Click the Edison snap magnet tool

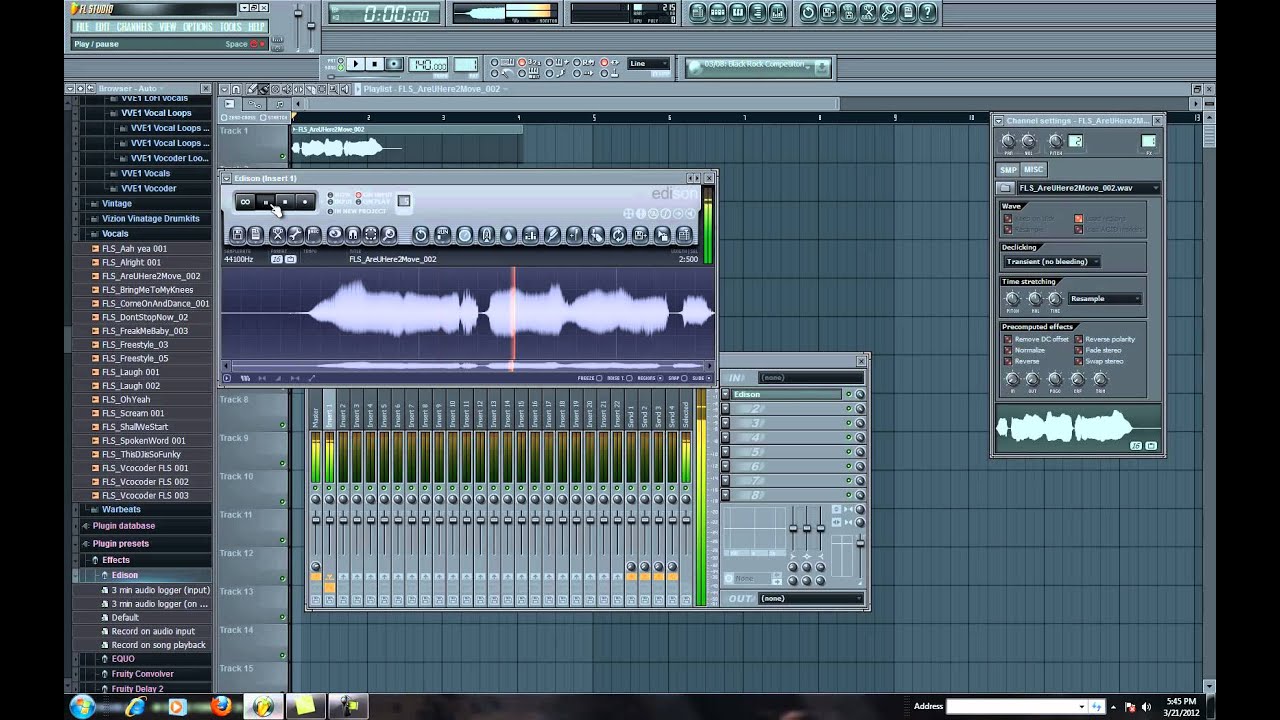(352, 235)
